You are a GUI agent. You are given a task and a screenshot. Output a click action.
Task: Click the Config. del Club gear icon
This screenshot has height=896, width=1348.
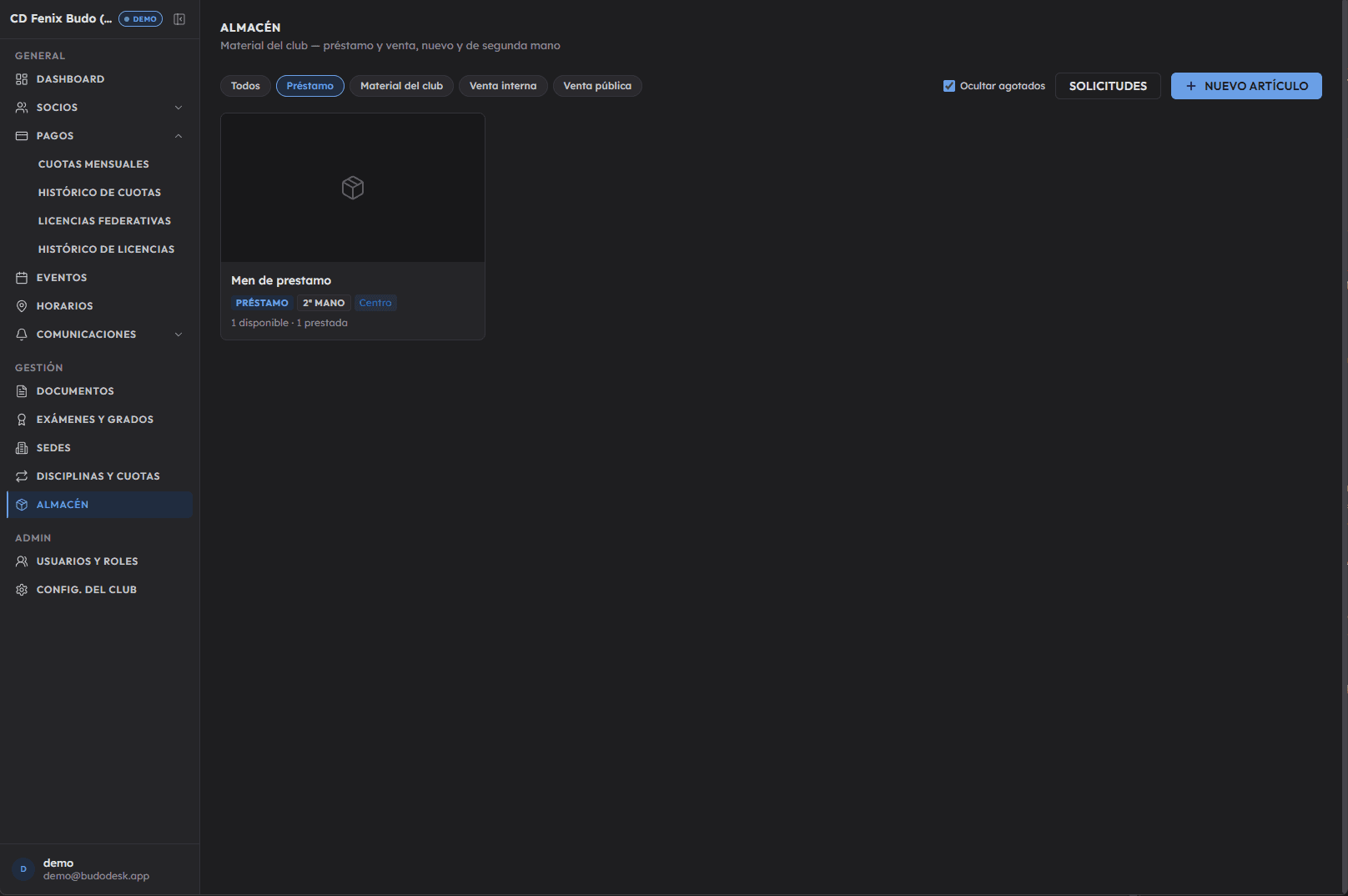[22, 590]
